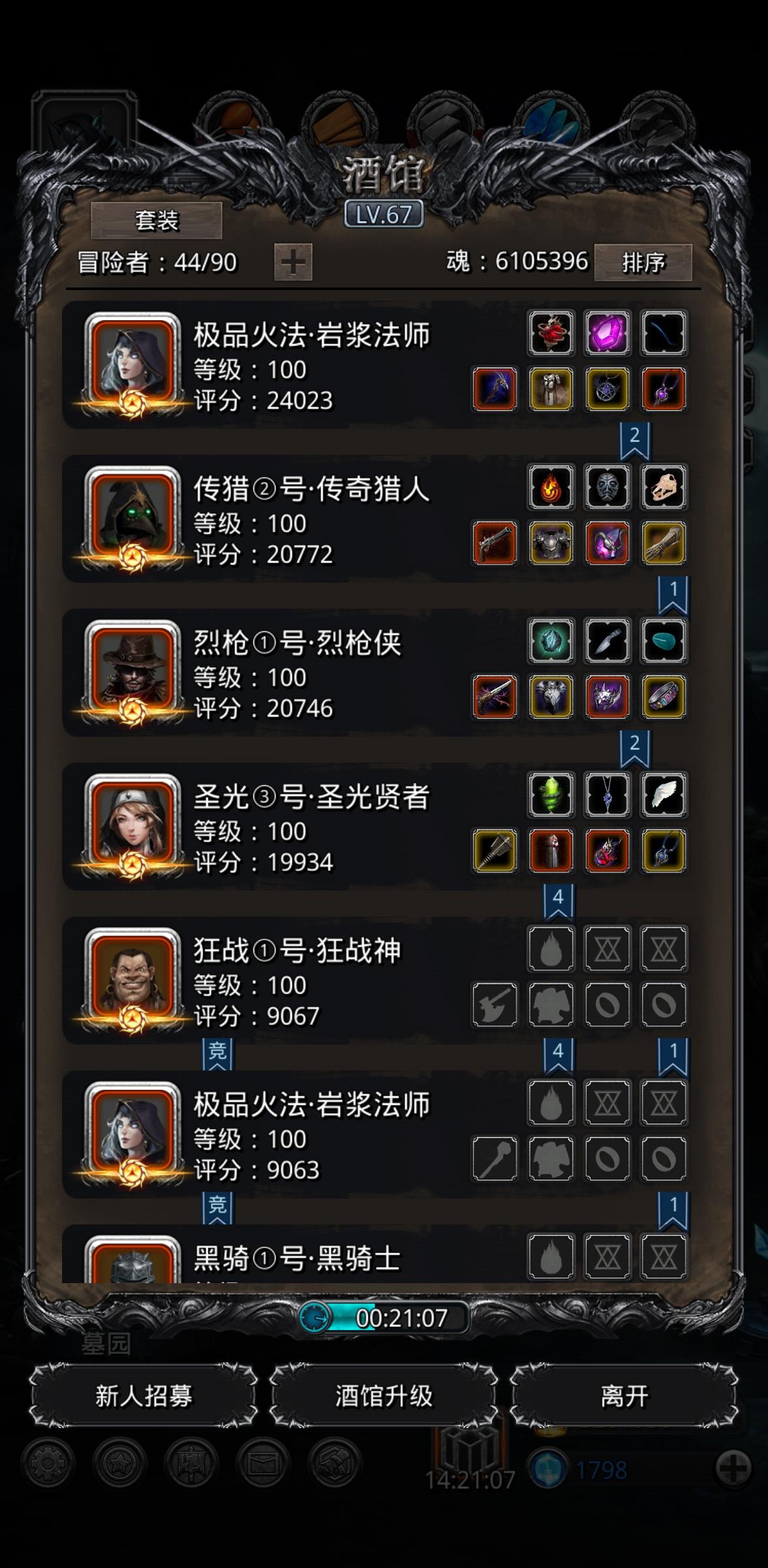768x1568 pixels.
Task: Tap the green crystal slot of 圣光贤者
Action: pos(551,794)
